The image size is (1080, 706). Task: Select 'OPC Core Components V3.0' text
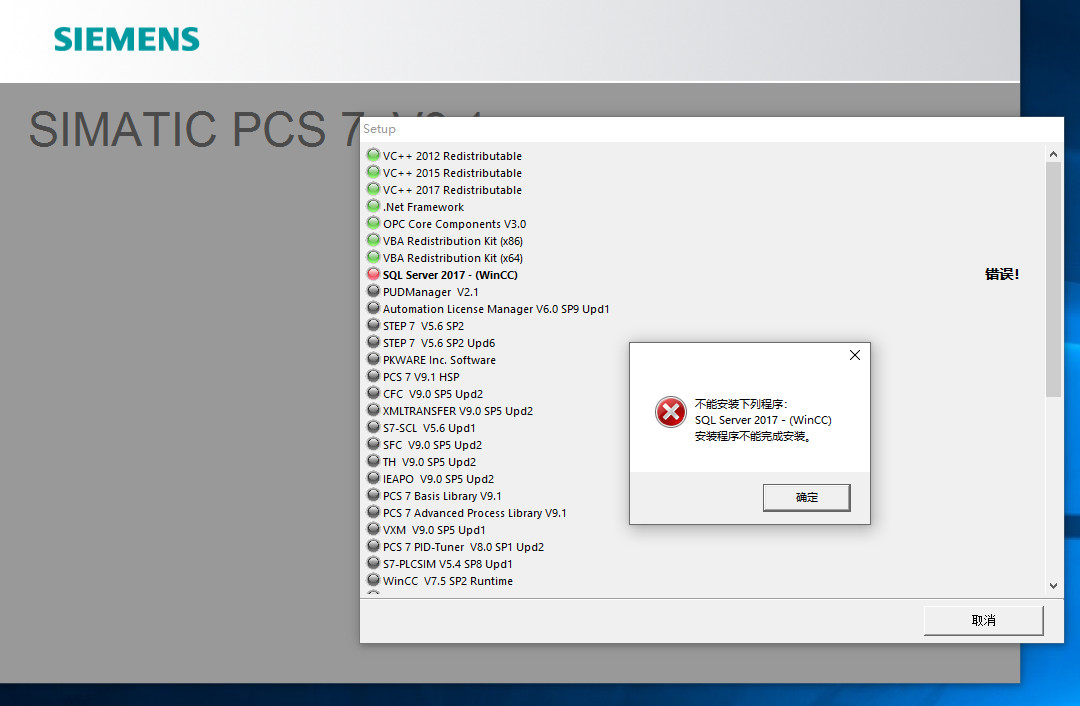click(x=455, y=224)
